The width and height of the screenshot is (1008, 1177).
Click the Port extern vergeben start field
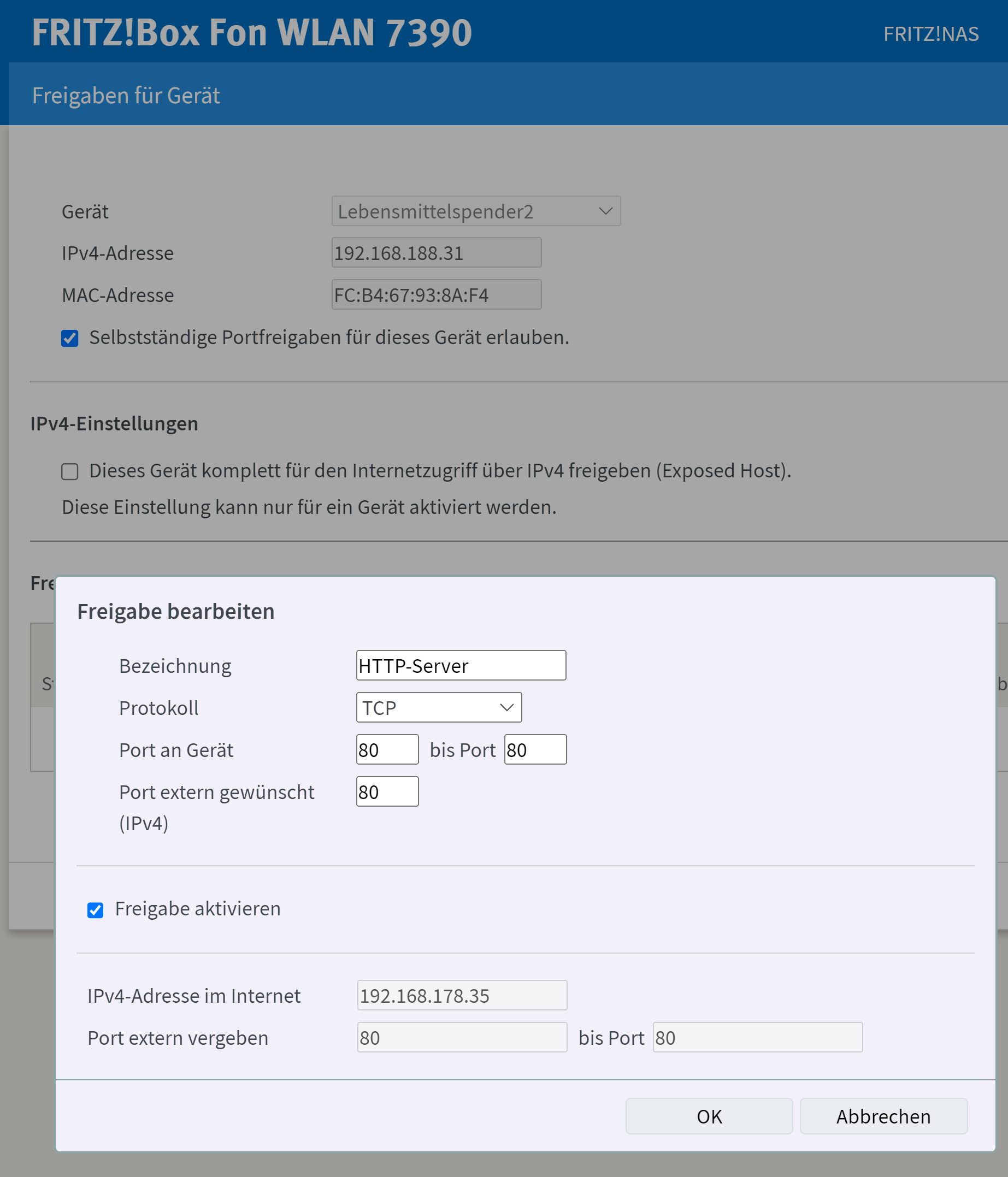click(462, 1037)
